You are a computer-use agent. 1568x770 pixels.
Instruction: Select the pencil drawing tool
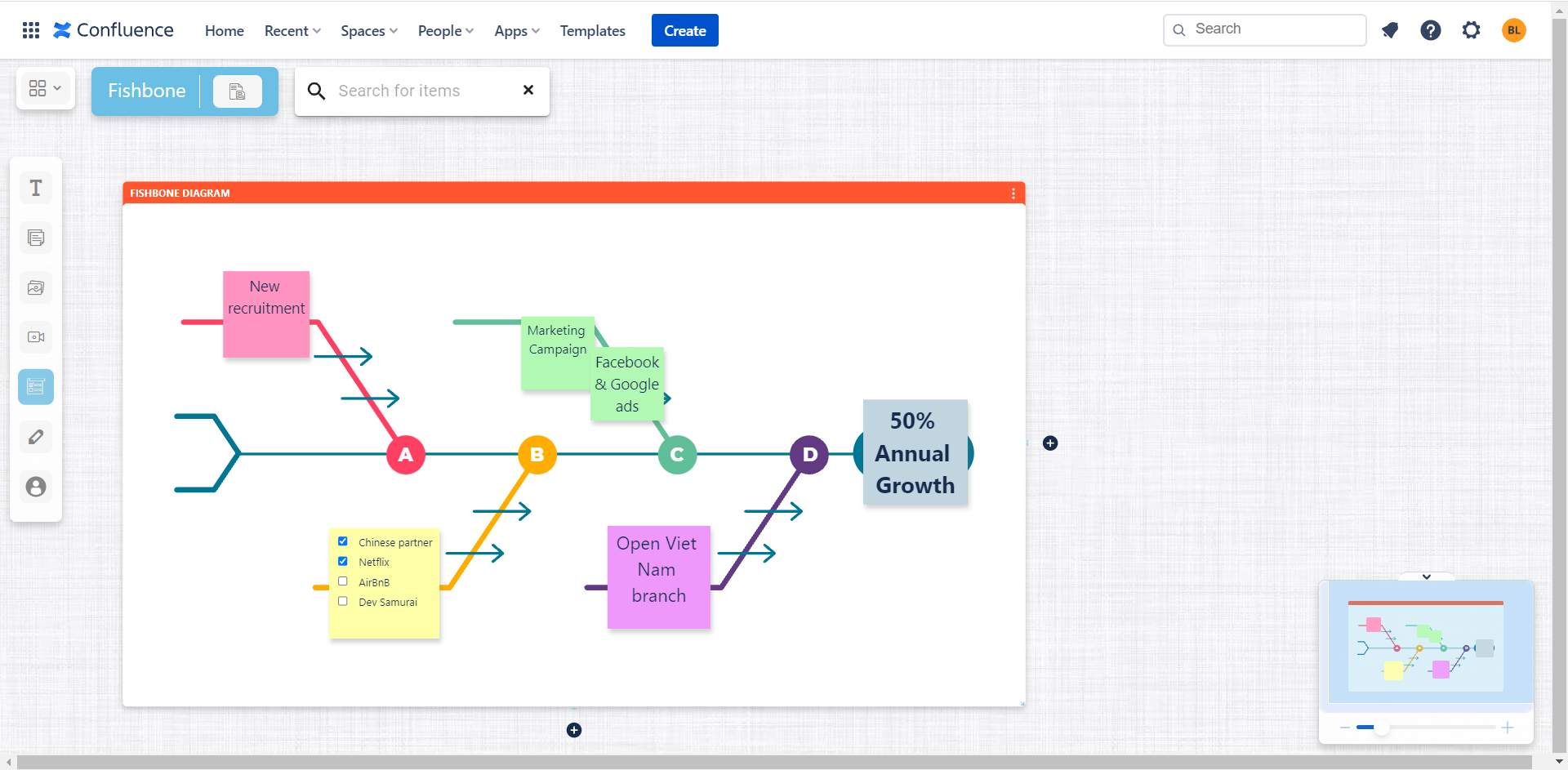pos(35,437)
